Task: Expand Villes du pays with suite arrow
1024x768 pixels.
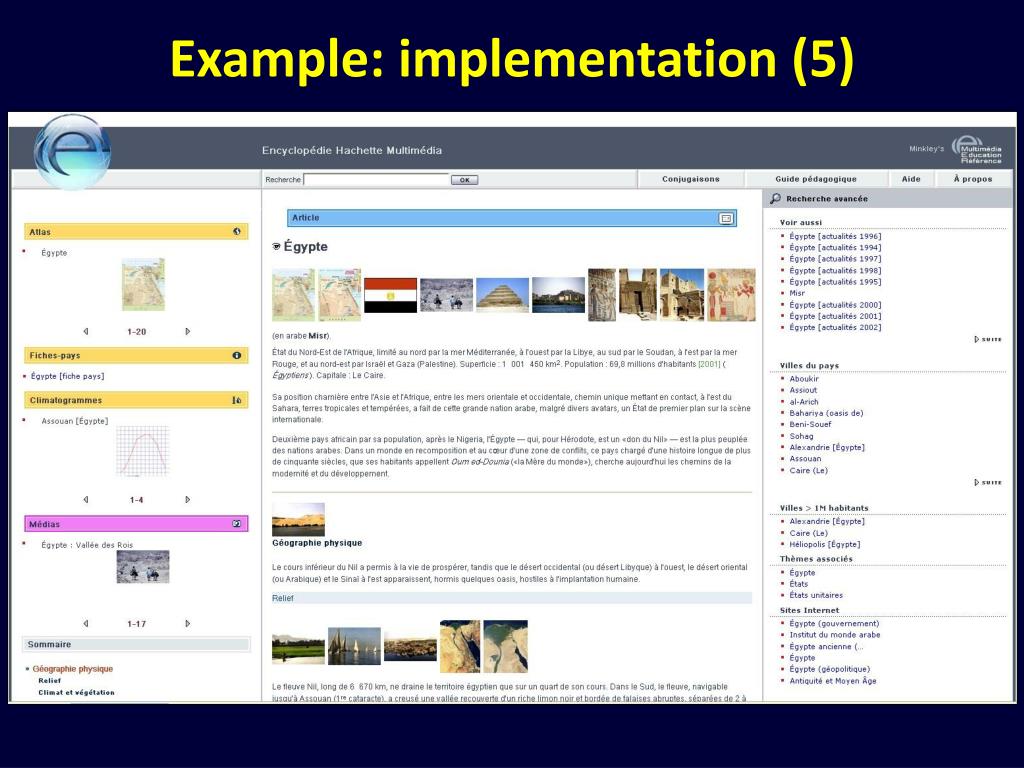Action: pos(988,483)
